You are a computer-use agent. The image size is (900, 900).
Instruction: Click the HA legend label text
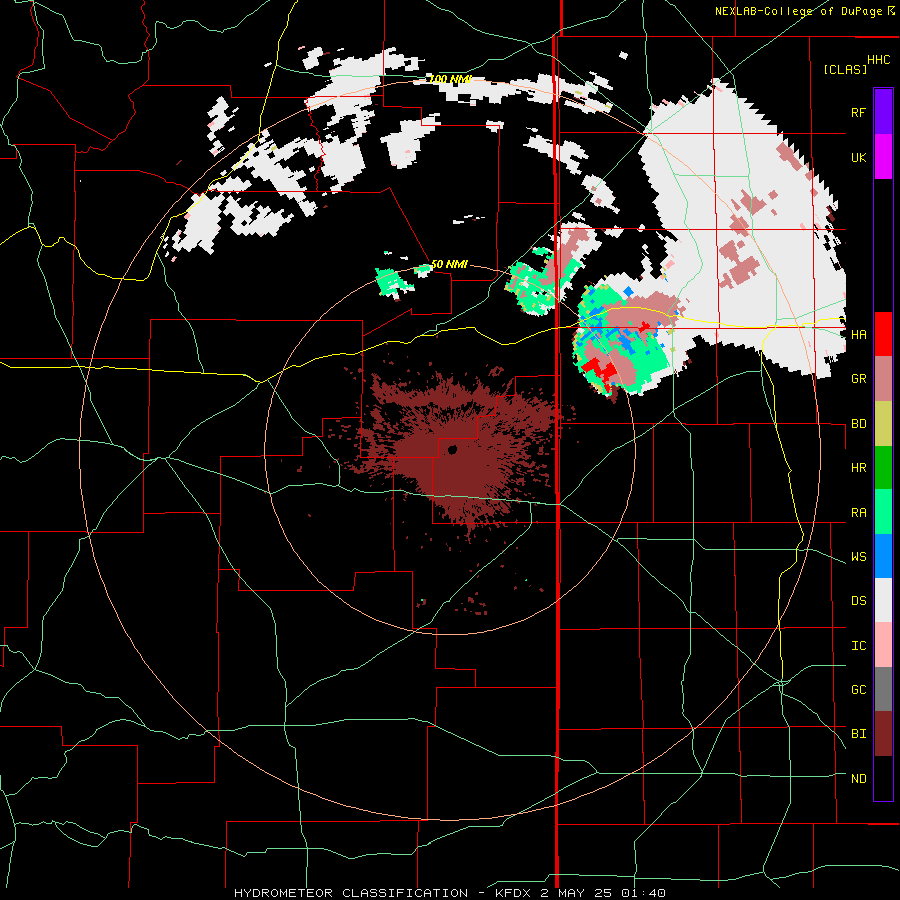coord(859,335)
